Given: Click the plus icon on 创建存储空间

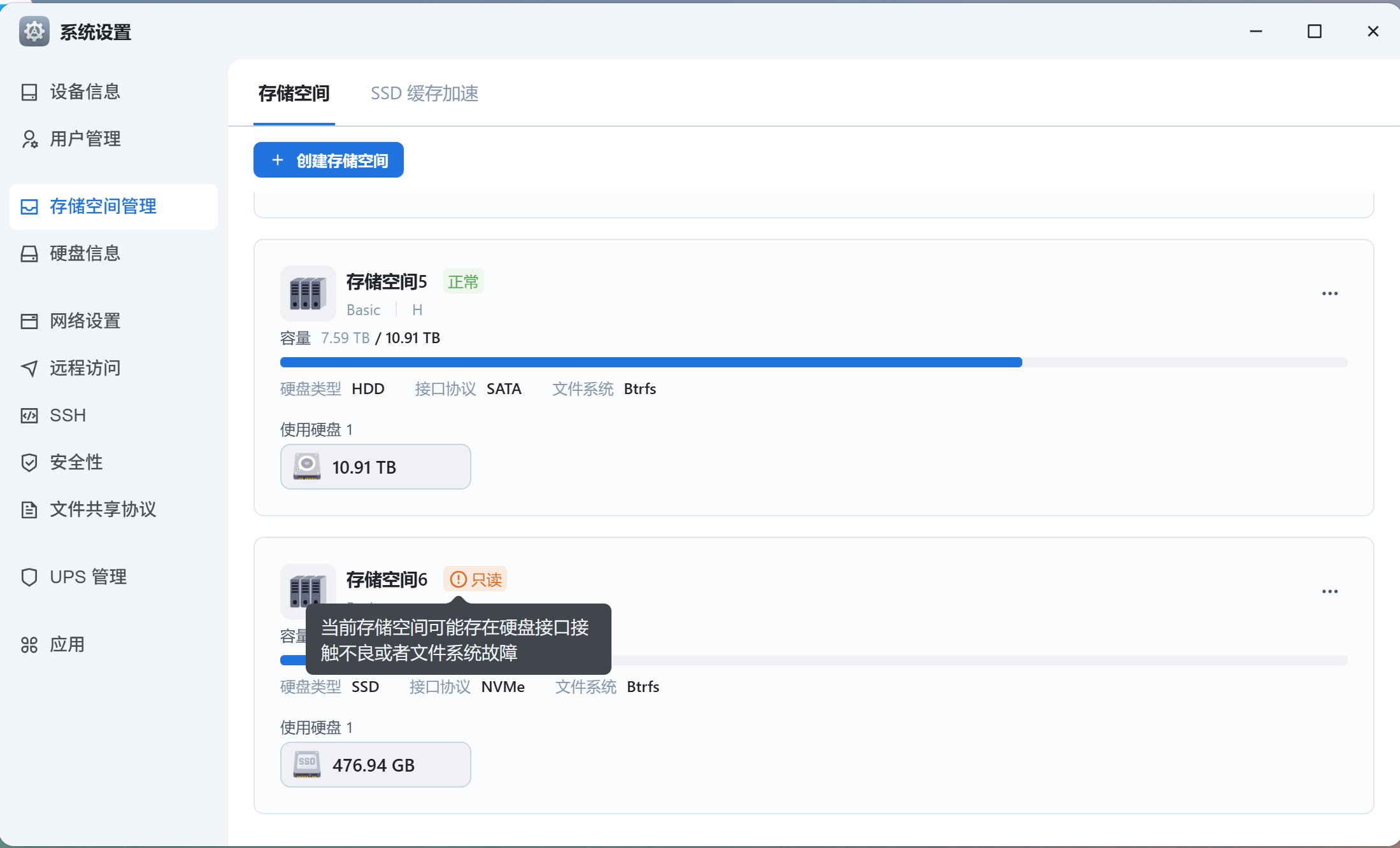Looking at the screenshot, I should (x=278, y=160).
